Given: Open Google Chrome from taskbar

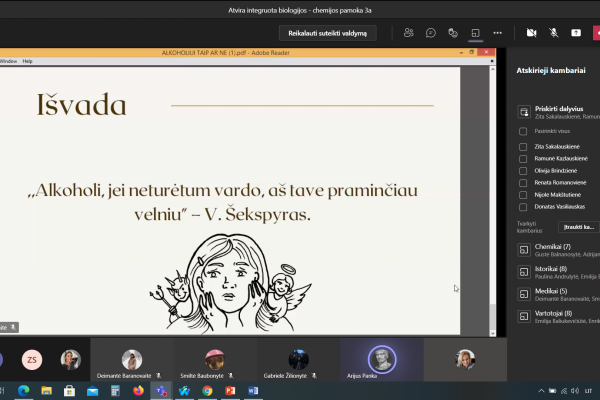Looking at the screenshot, I should tap(207, 391).
